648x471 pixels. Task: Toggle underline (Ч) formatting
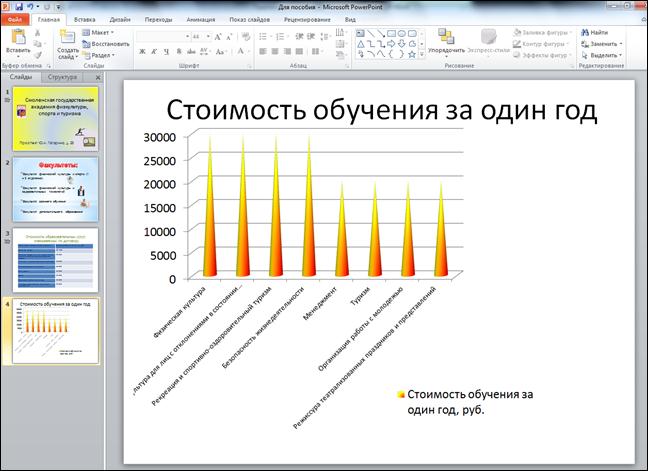[x=164, y=50]
